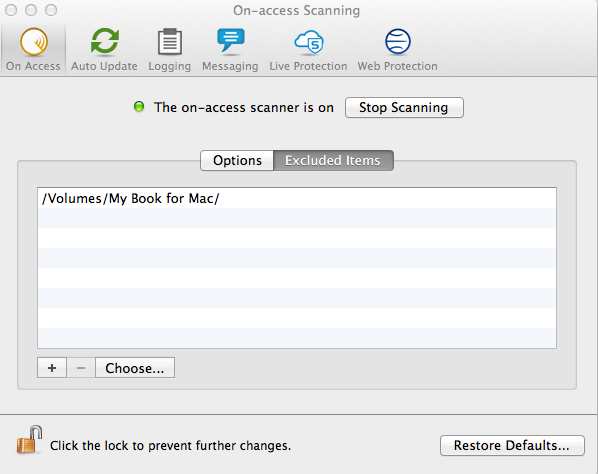598x474 pixels.
Task: Add an excluded item with plus
Action: 52,368
